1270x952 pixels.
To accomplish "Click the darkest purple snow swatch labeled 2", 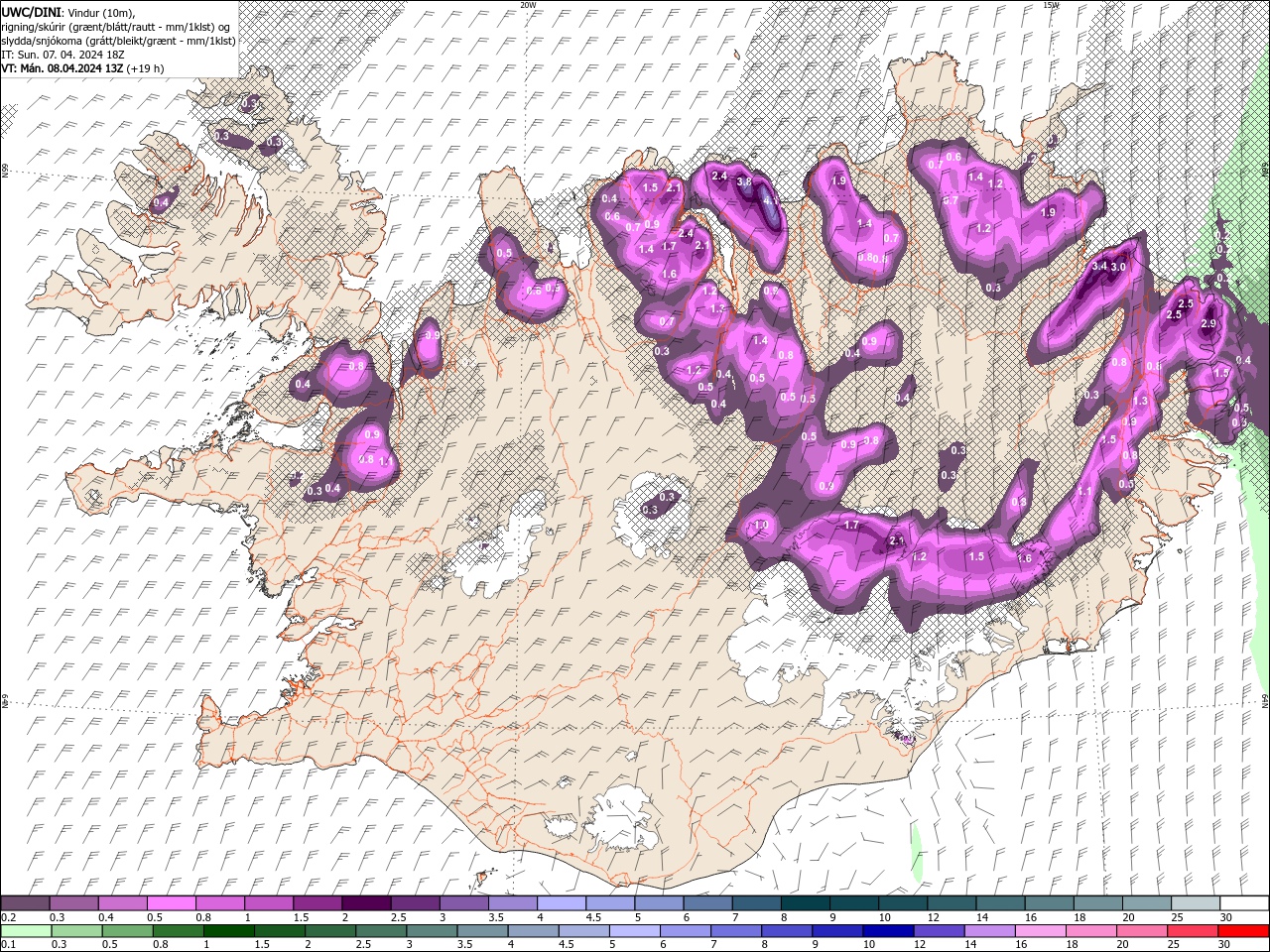I will pos(365,903).
